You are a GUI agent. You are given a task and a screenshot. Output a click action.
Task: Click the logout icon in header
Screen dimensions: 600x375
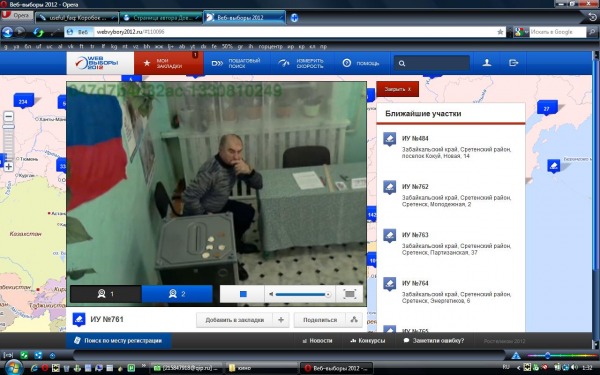point(514,63)
